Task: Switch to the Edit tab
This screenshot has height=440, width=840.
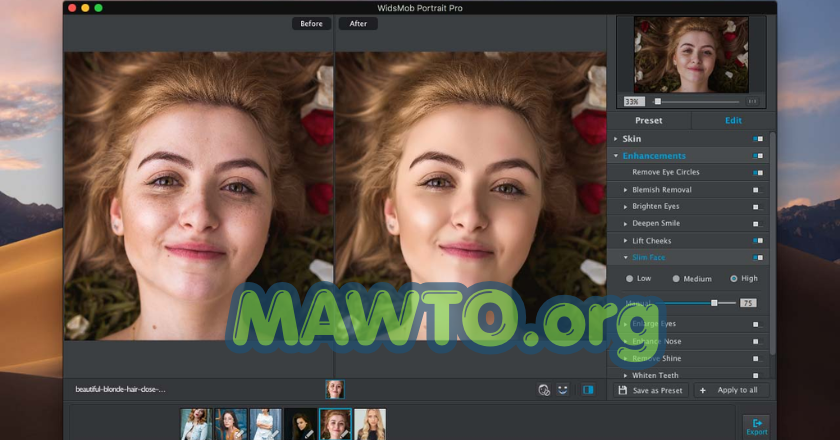Action: (733, 121)
